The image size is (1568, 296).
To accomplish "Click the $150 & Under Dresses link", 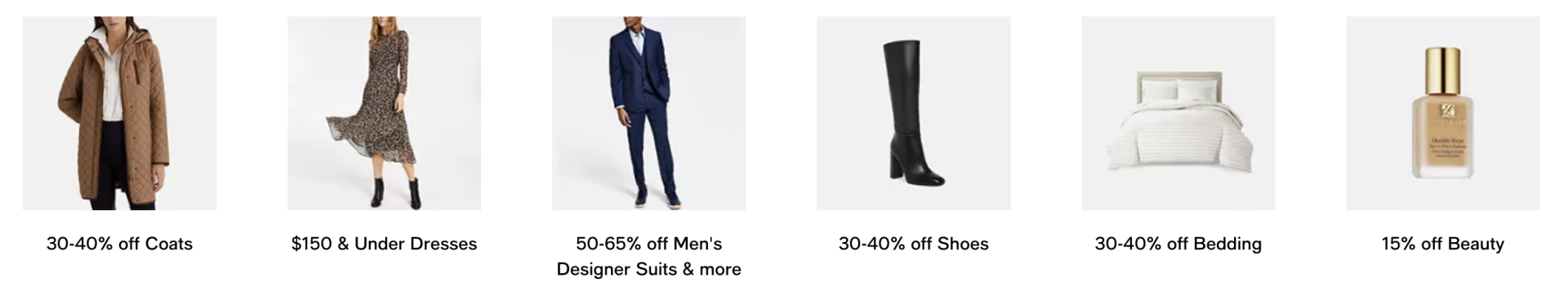I will tap(384, 244).
